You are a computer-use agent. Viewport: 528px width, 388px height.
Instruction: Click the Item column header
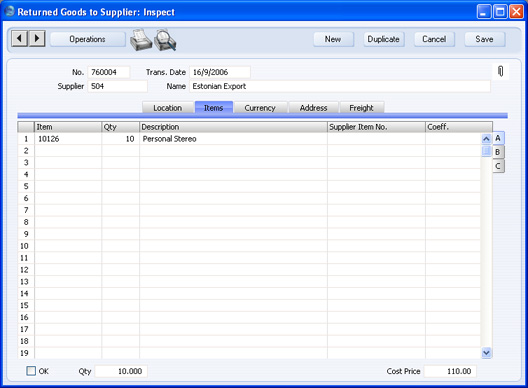coord(68,127)
